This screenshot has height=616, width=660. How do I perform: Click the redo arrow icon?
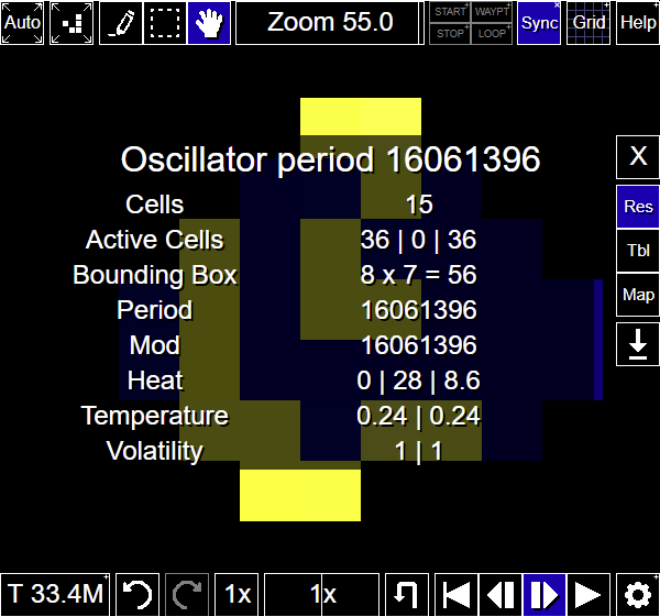(x=187, y=594)
